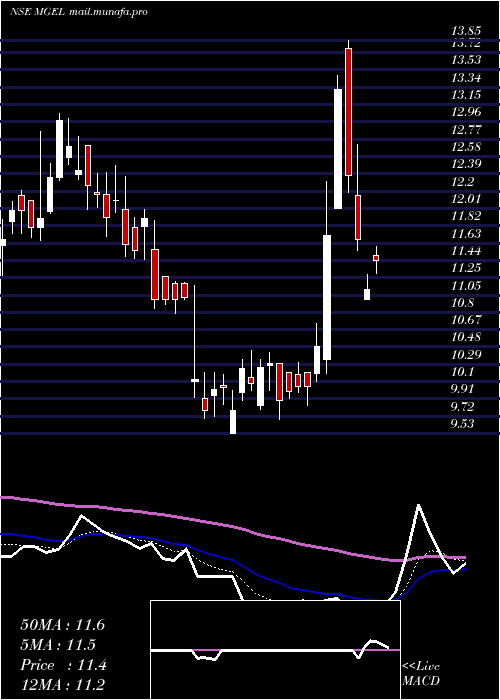Click the 9.72 price axis label
Image resolution: width=500 pixels, height=700 pixels.
462,407
